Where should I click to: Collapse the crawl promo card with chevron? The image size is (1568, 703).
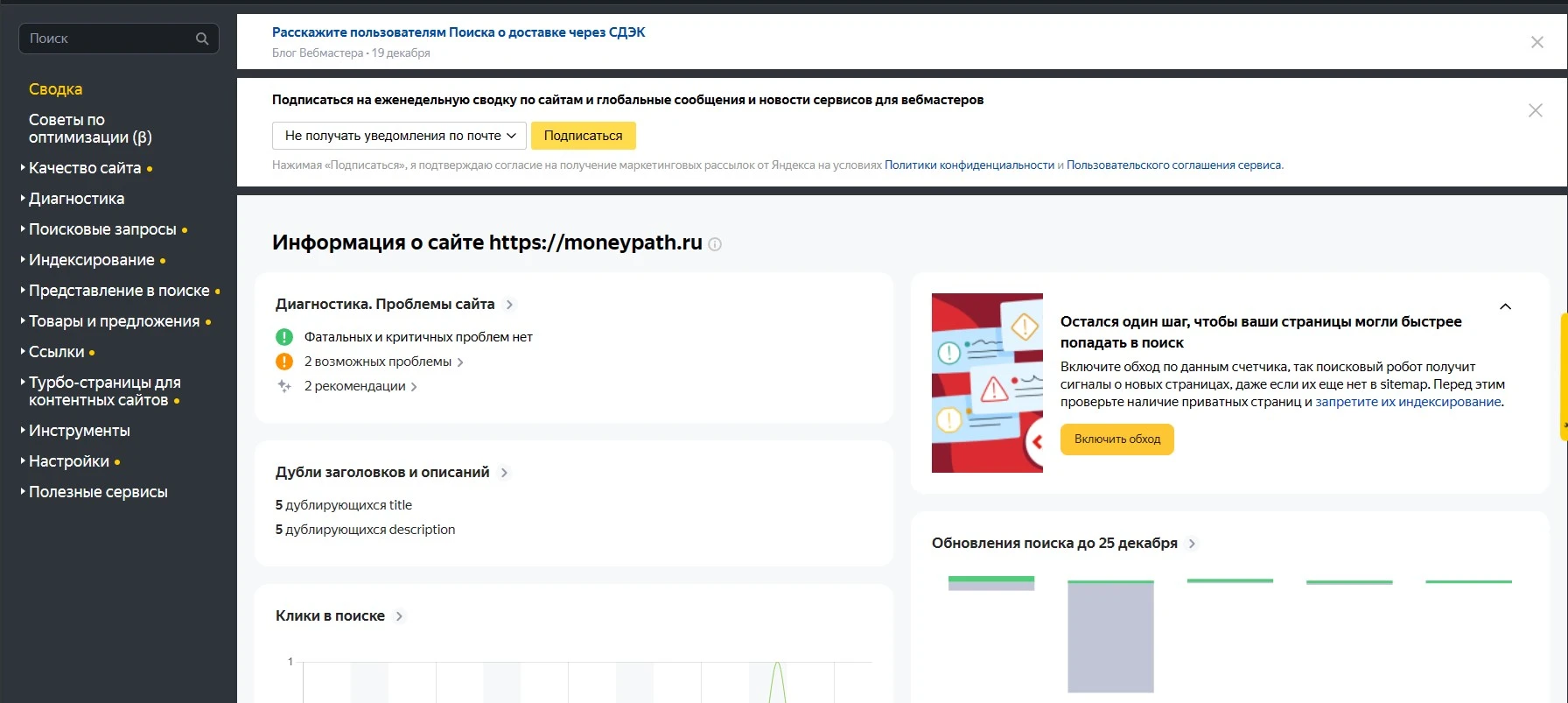(1505, 306)
